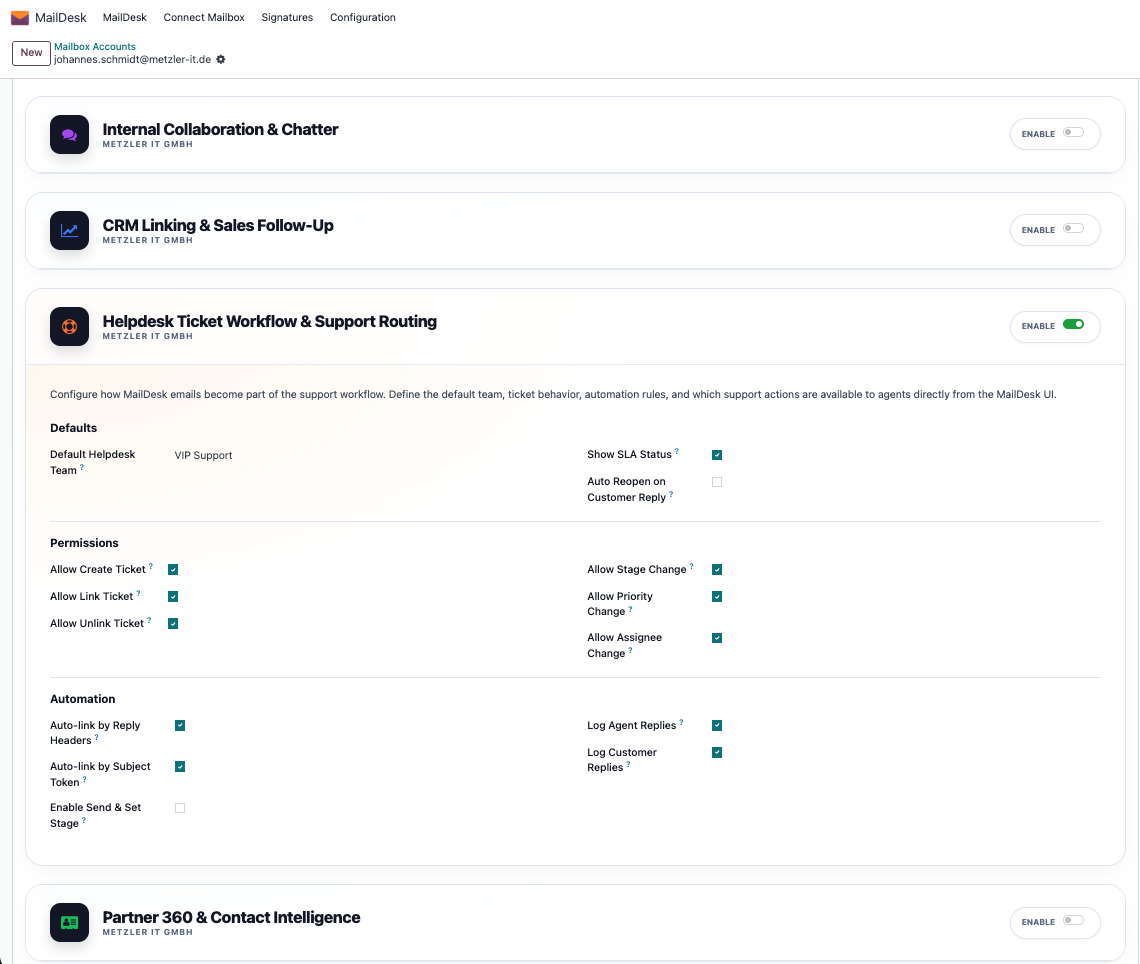Open Default Helpdesk Team VIP Support field
The width and height of the screenshot is (1140, 964).
tap(204, 456)
